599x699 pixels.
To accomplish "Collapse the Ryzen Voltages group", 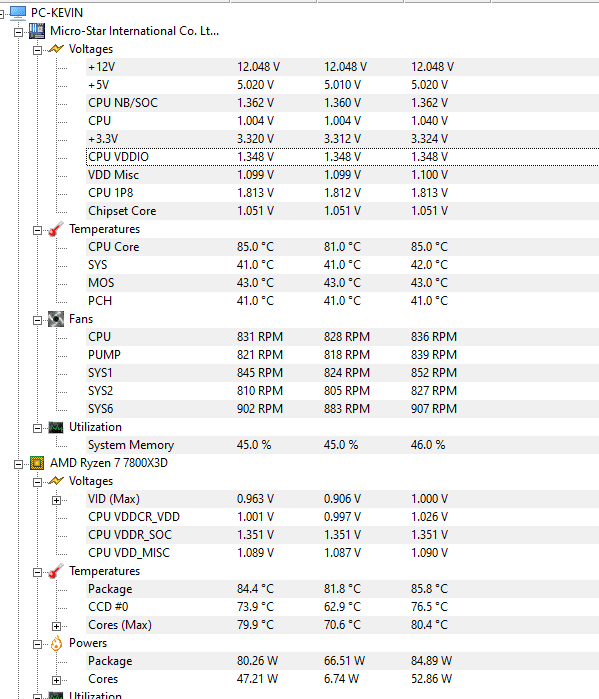I will pos(37,482).
